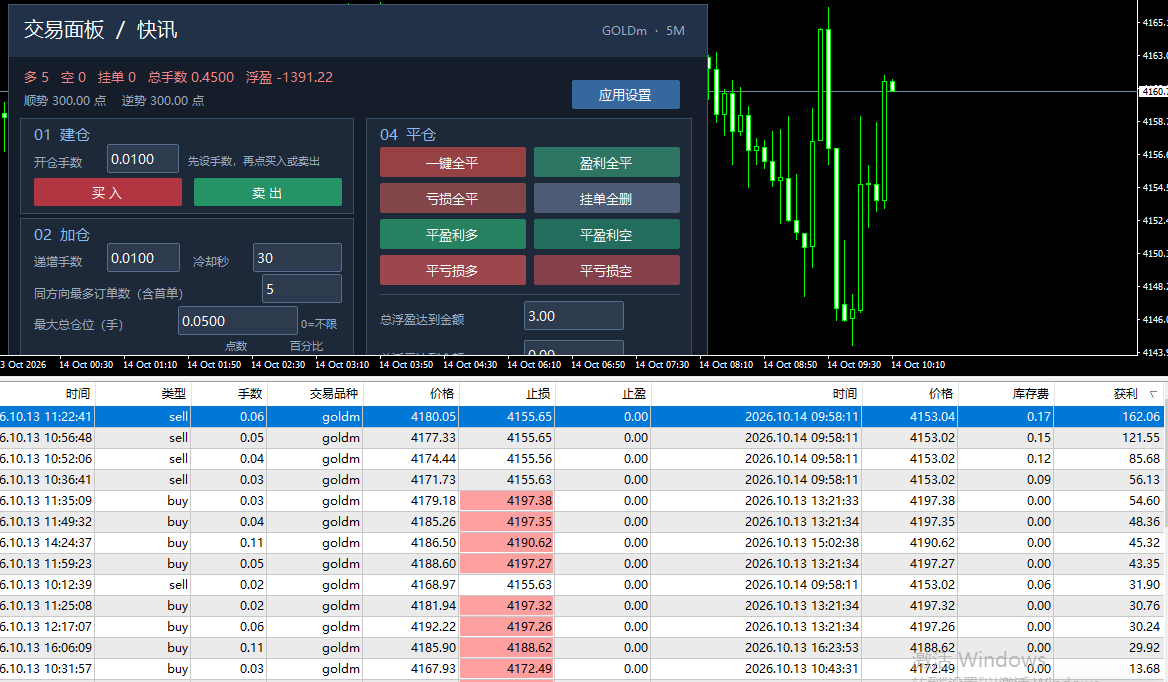Click the 亏损全平 button
1168x682 pixels.
(x=452, y=198)
